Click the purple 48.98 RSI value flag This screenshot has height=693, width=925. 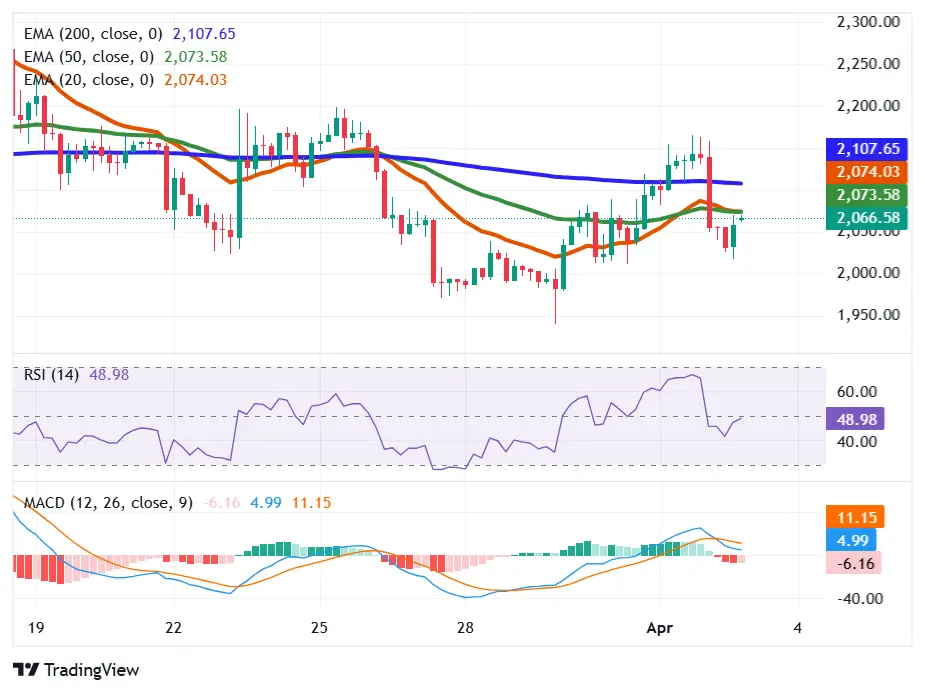point(856,418)
